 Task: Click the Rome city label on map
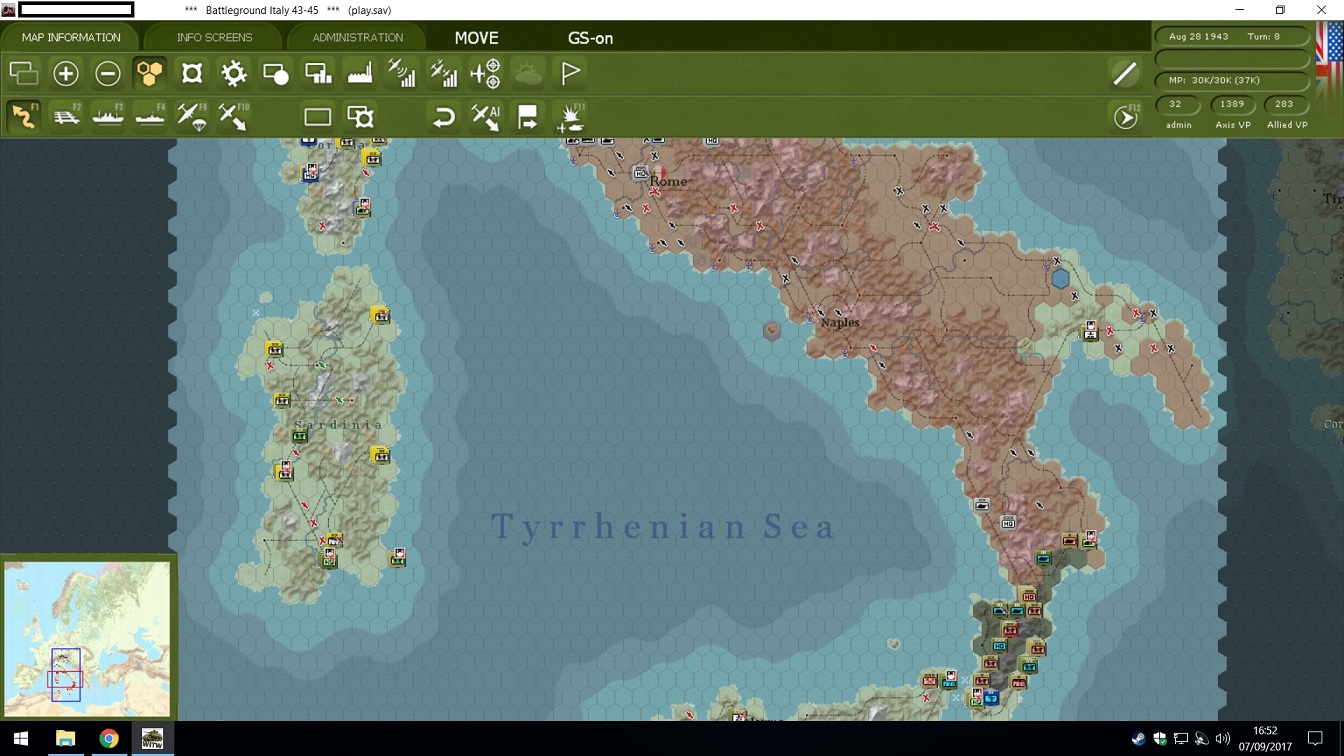pos(668,181)
